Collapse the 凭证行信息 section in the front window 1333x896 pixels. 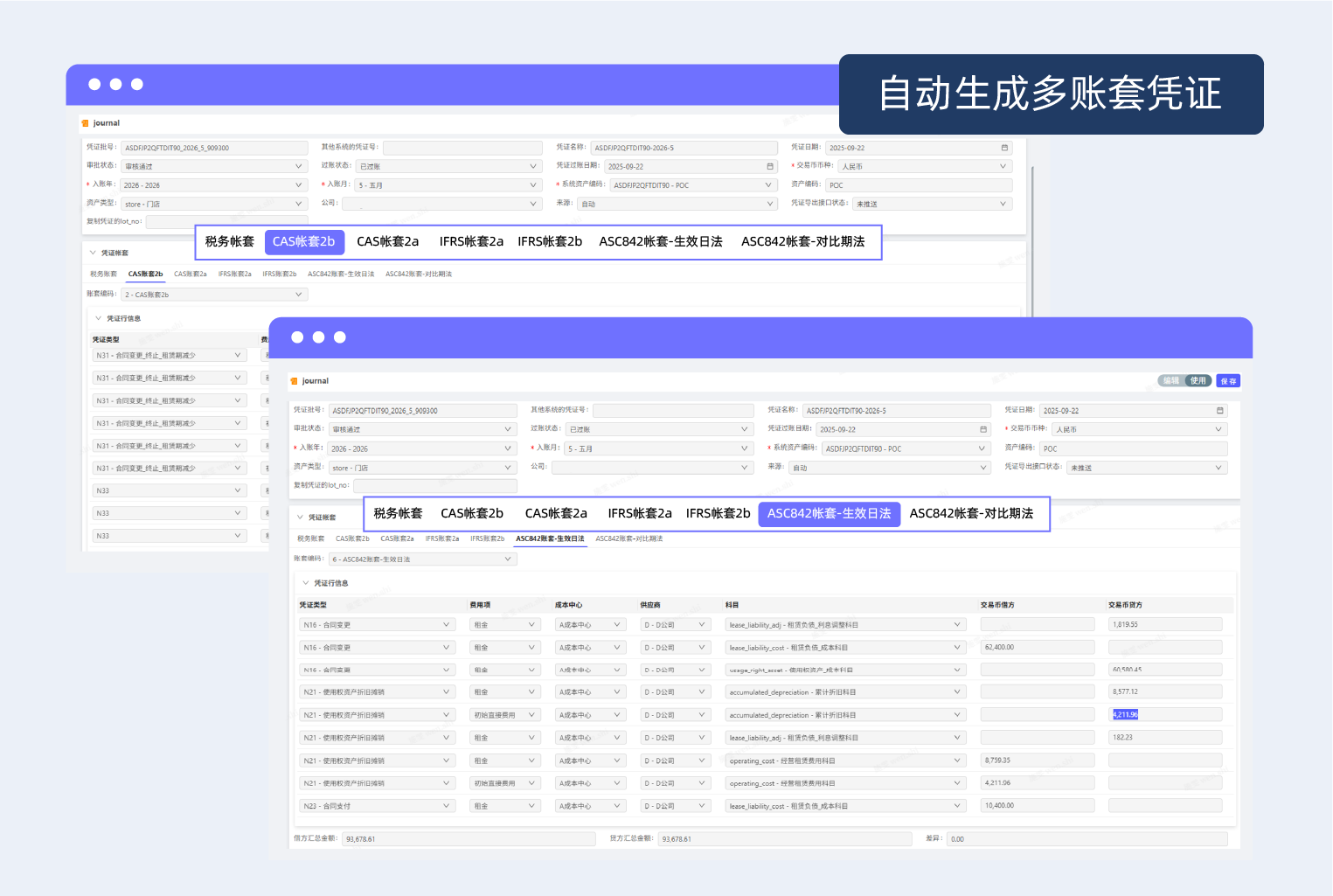click(x=306, y=583)
